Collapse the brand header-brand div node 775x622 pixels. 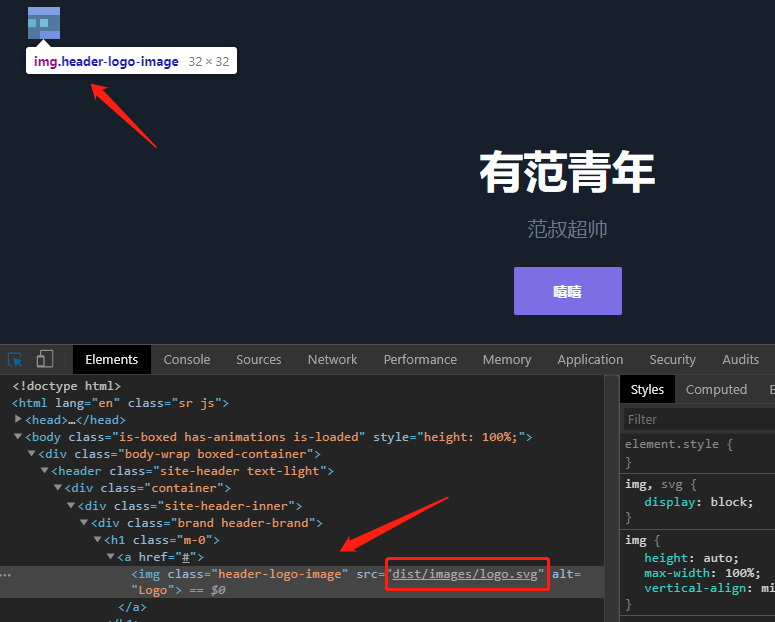point(84,522)
